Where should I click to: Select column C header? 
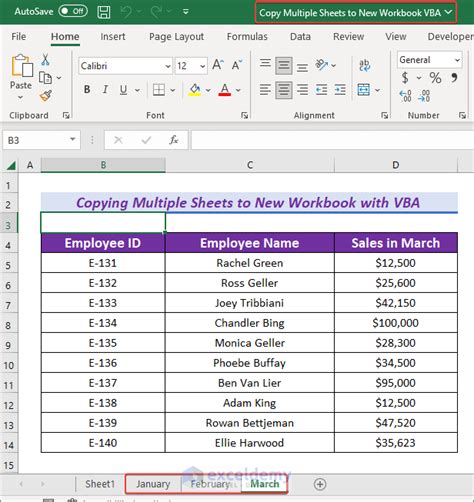[250, 165]
